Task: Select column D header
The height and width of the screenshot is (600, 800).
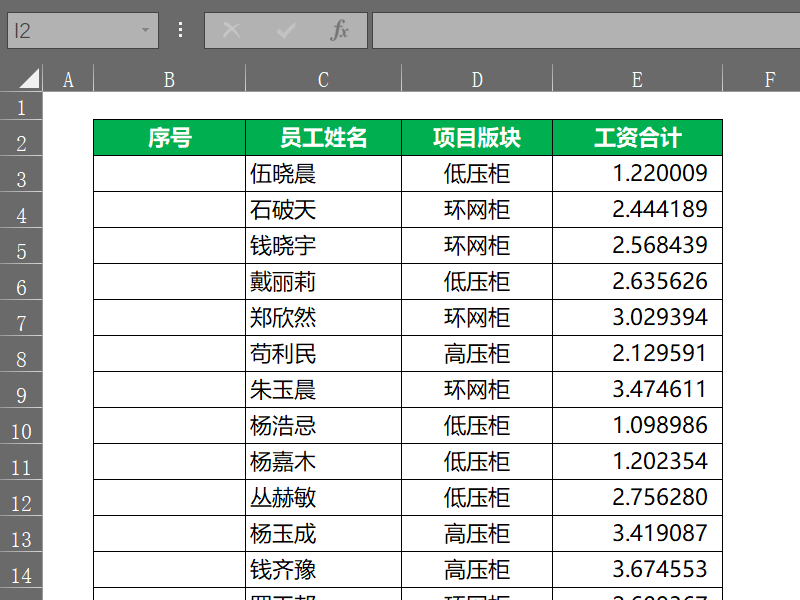Action: [477, 79]
